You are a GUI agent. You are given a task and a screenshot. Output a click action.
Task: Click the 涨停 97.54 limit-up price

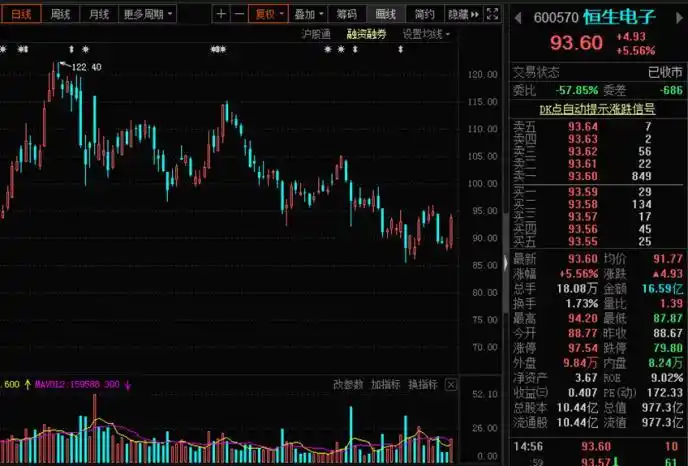pos(583,348)
